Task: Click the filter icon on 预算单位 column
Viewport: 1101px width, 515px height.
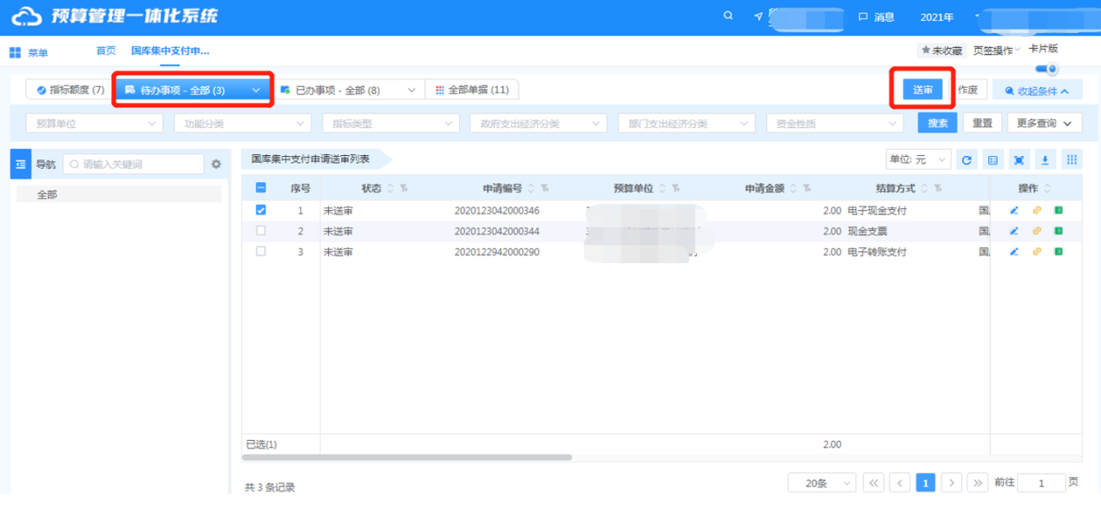Action: coord(675,188)
